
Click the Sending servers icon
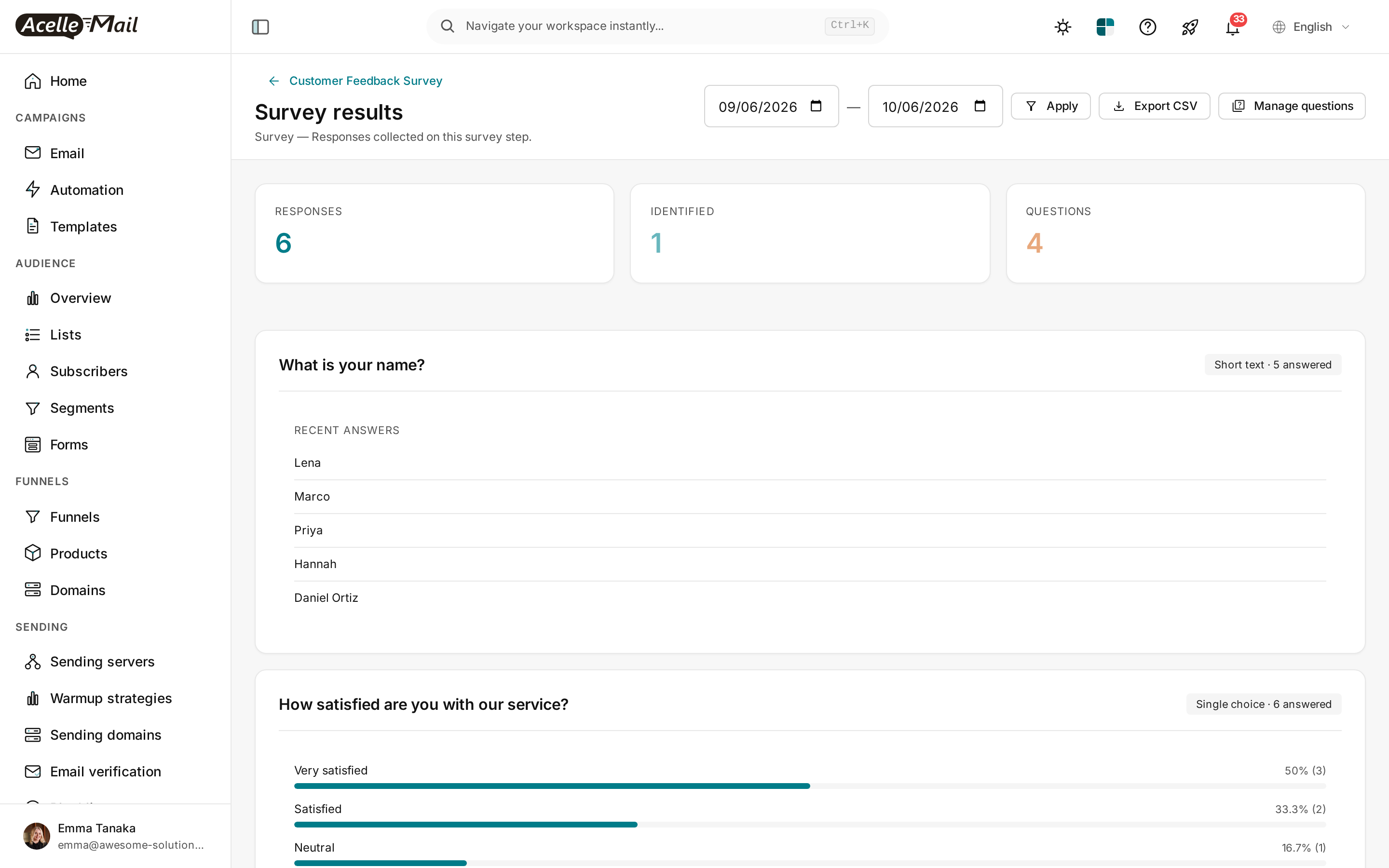pos(33,662)
